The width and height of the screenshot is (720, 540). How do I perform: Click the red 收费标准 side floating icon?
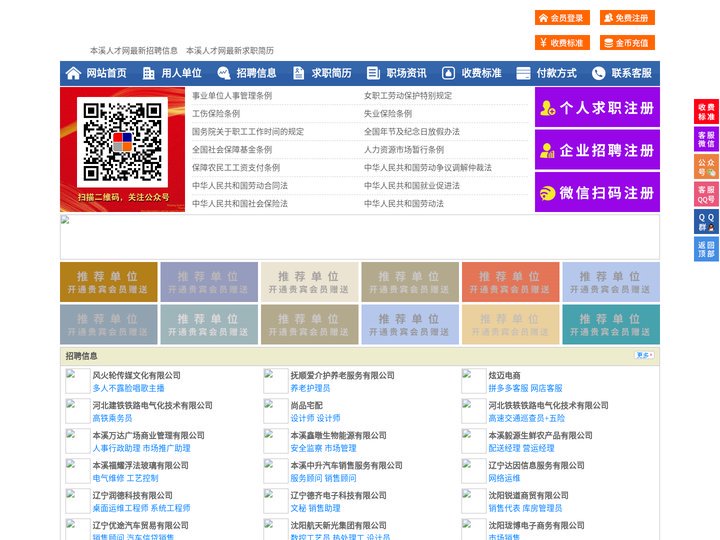click(706, 112)
